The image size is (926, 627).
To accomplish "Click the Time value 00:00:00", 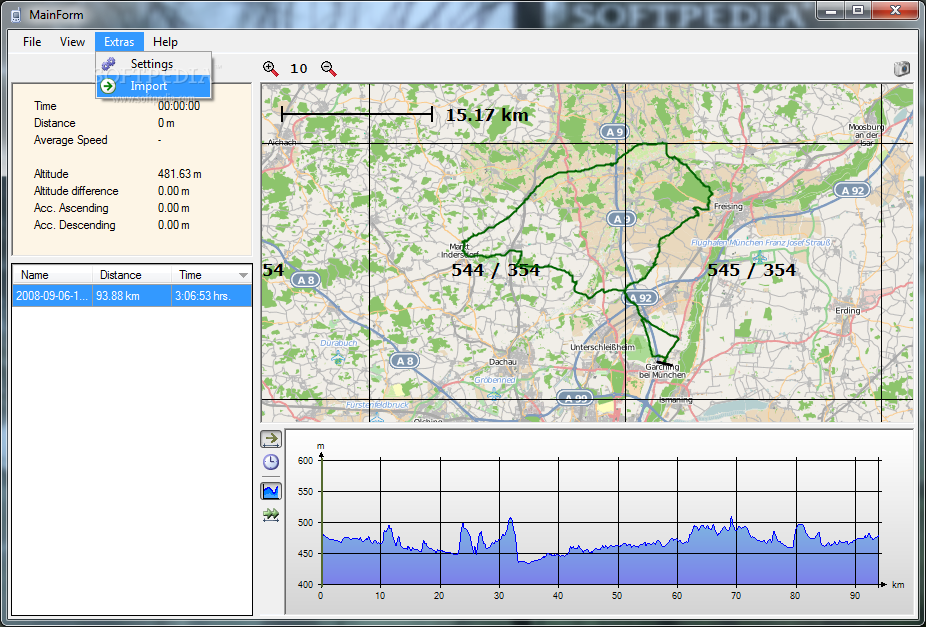I will pyautogui.click(x=179, y=106).
